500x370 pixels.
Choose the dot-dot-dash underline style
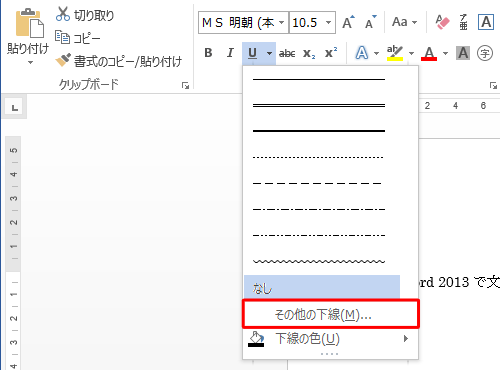click(x=319, y=235)
